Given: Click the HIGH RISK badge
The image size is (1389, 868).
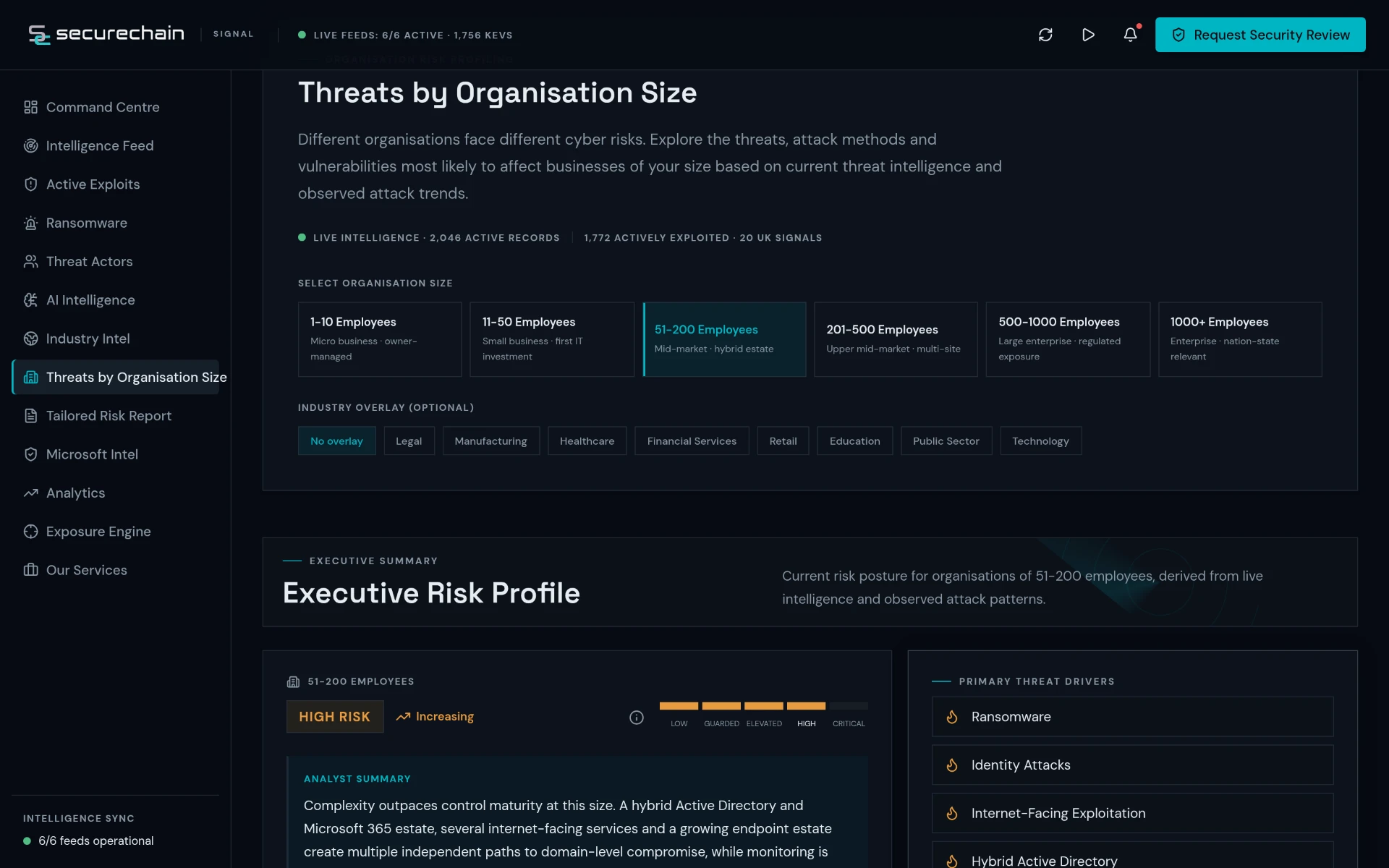Looking at the screenshot, I should [x=334, y=717].
